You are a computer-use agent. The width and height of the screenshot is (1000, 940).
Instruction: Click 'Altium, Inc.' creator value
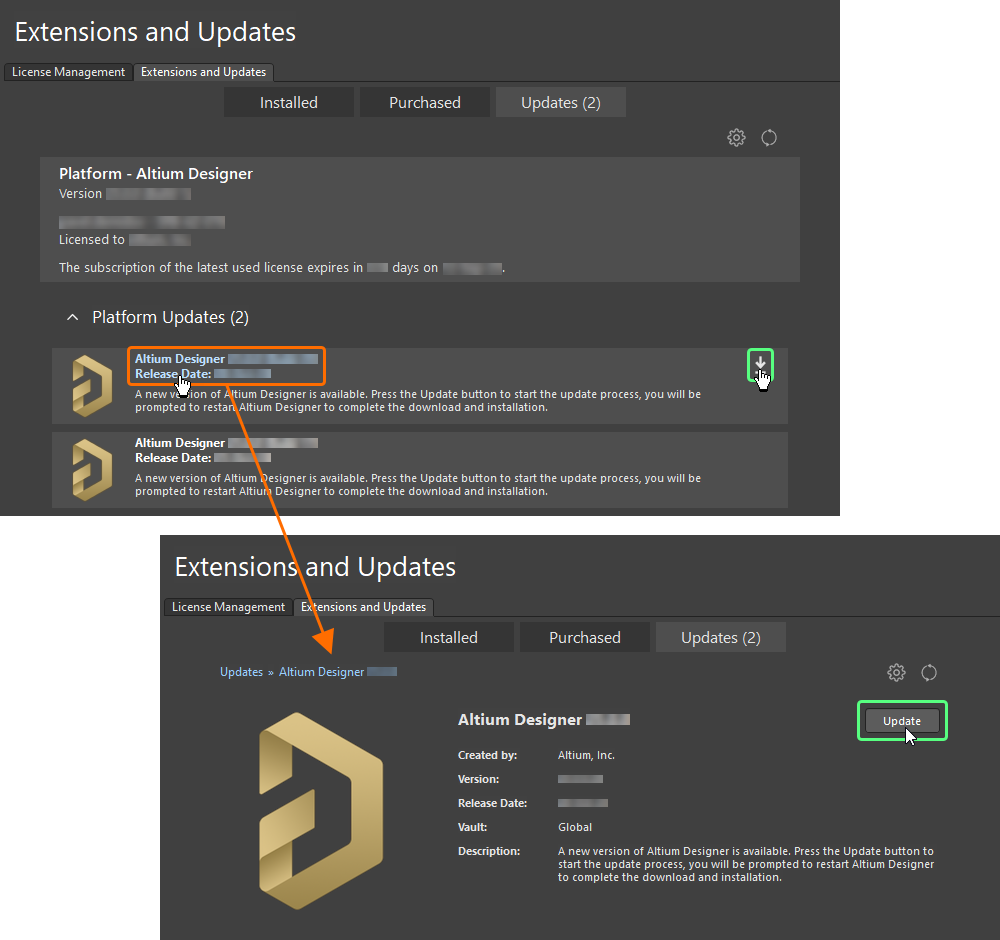coord(586,755)
